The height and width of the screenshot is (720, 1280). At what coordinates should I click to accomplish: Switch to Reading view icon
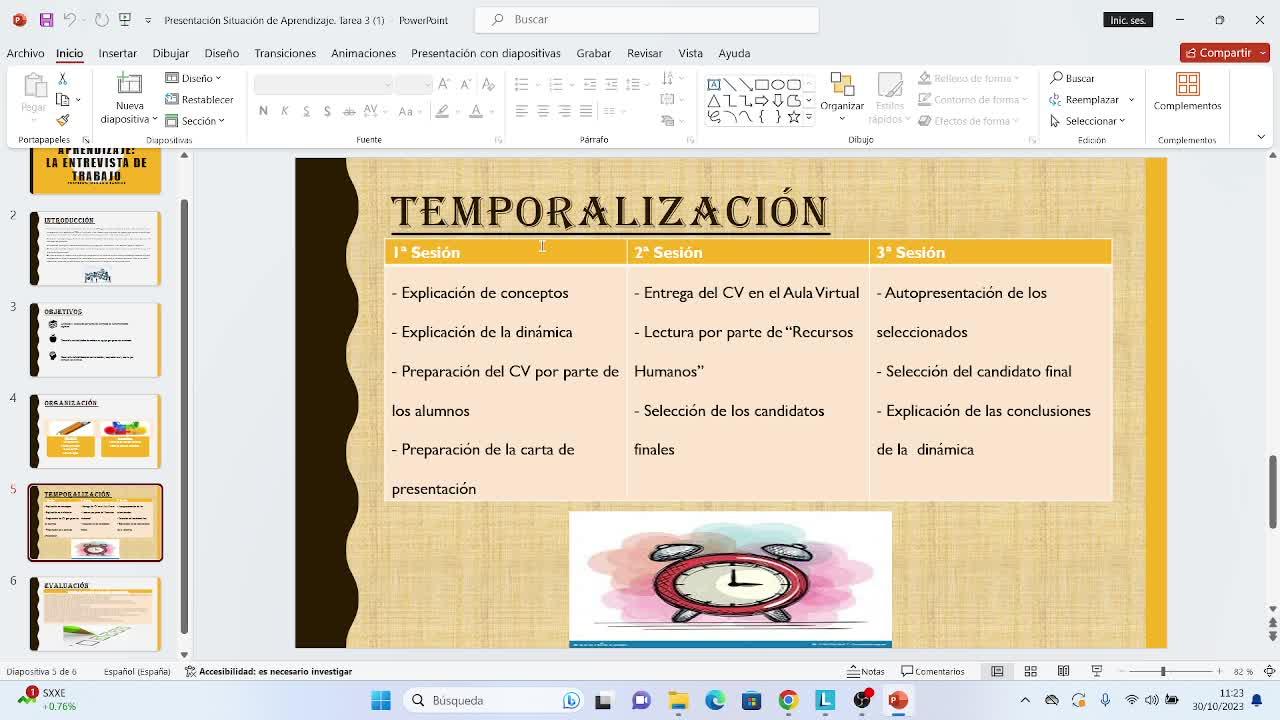pyautogui.click(x=1063, y=671)
